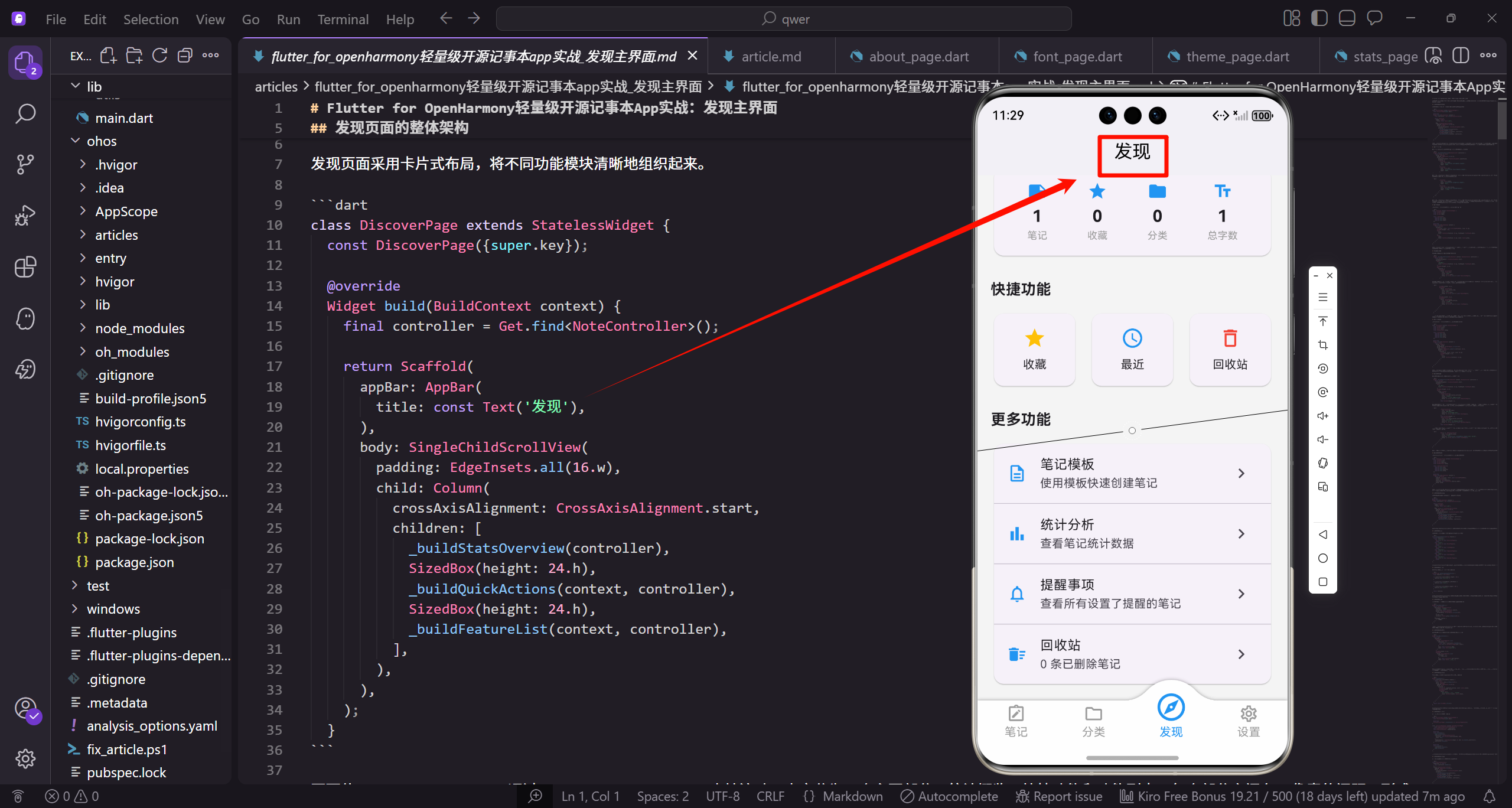The height and width of the screenshot is (808, 1512).
Task: Increase device volume with the volume-up icon
Action: (x=1323, y=415)
